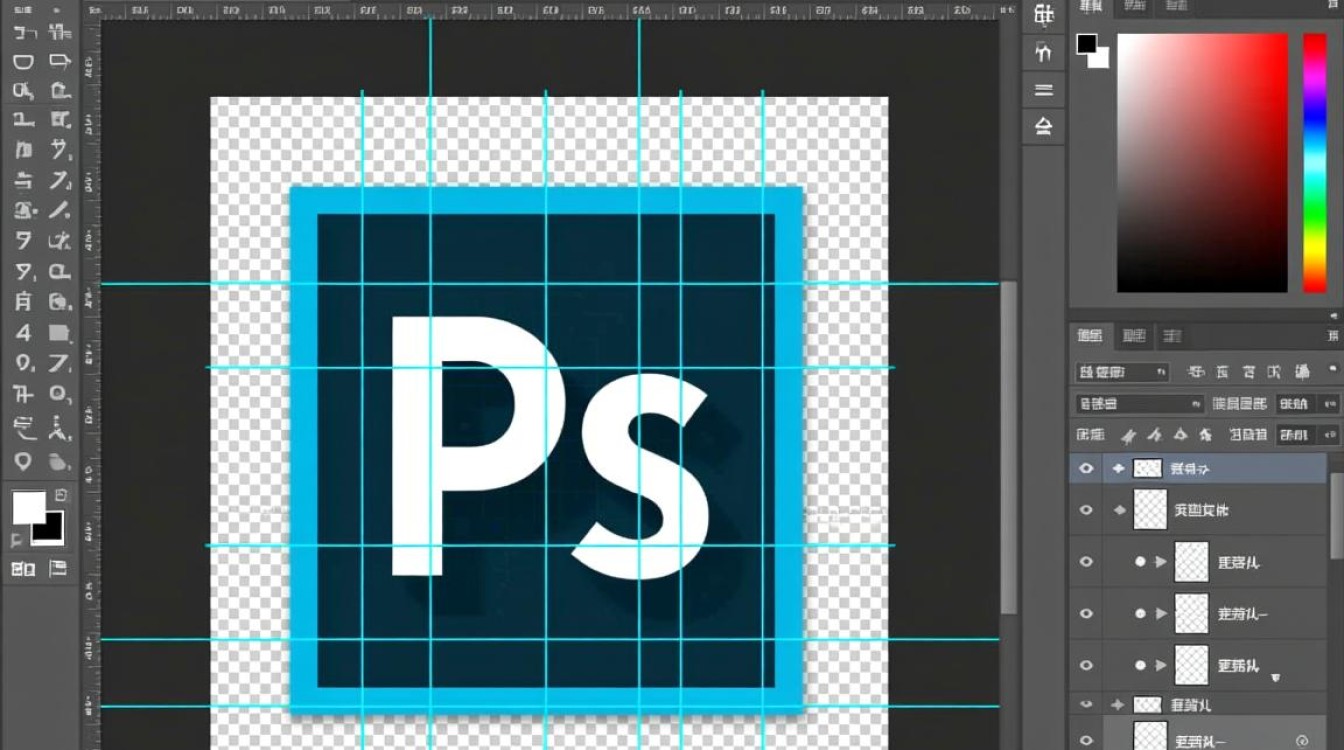The image size is (1344, 750).
Task: Switch to the third tab of the Layers panel
Action: tap(1171, 336)
